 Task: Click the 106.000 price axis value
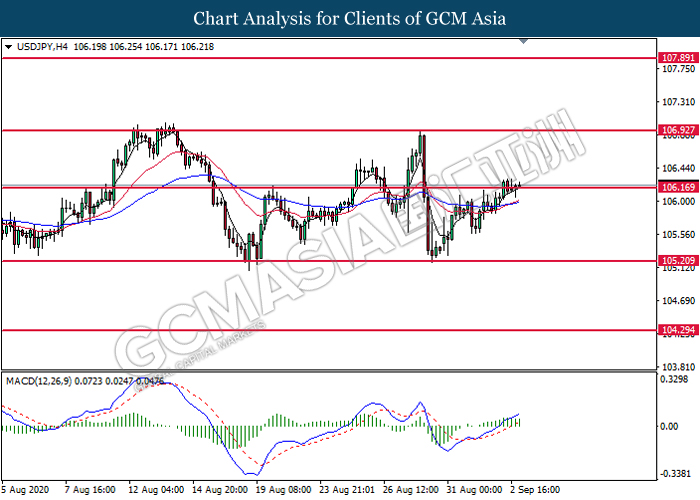point(678,201)
